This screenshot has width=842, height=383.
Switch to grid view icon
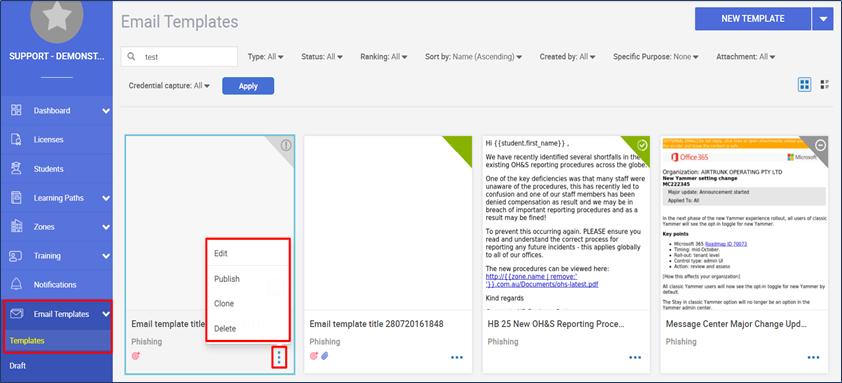(804, 84)
